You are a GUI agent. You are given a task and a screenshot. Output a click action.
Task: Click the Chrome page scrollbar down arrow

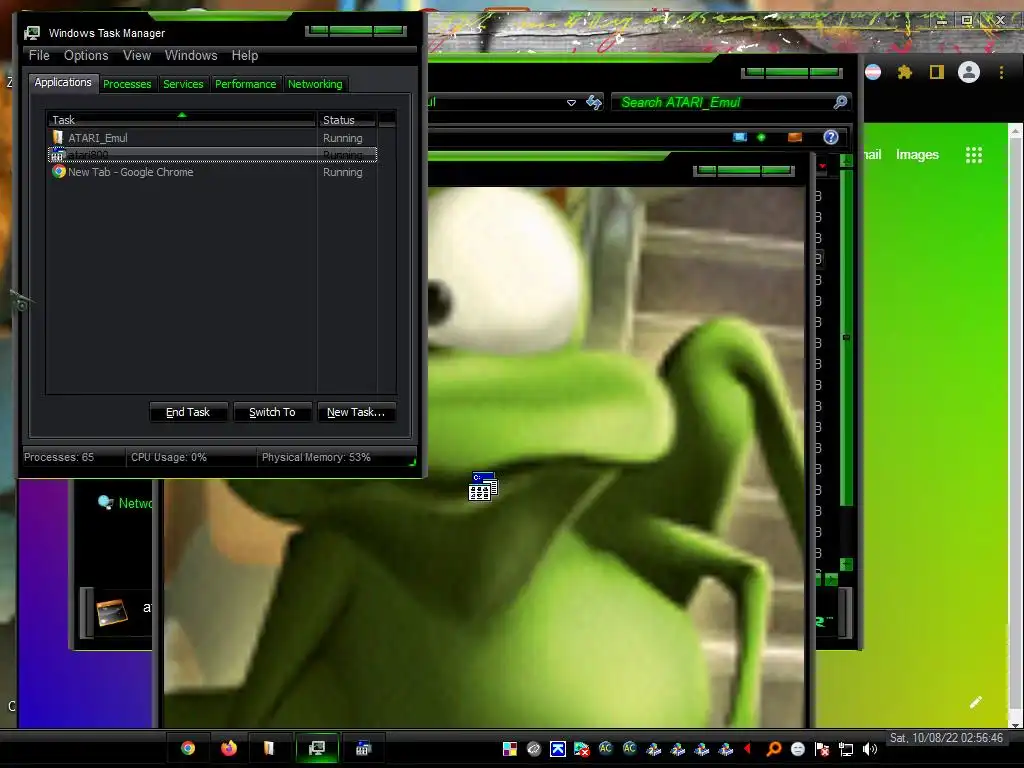point(1016,724)
